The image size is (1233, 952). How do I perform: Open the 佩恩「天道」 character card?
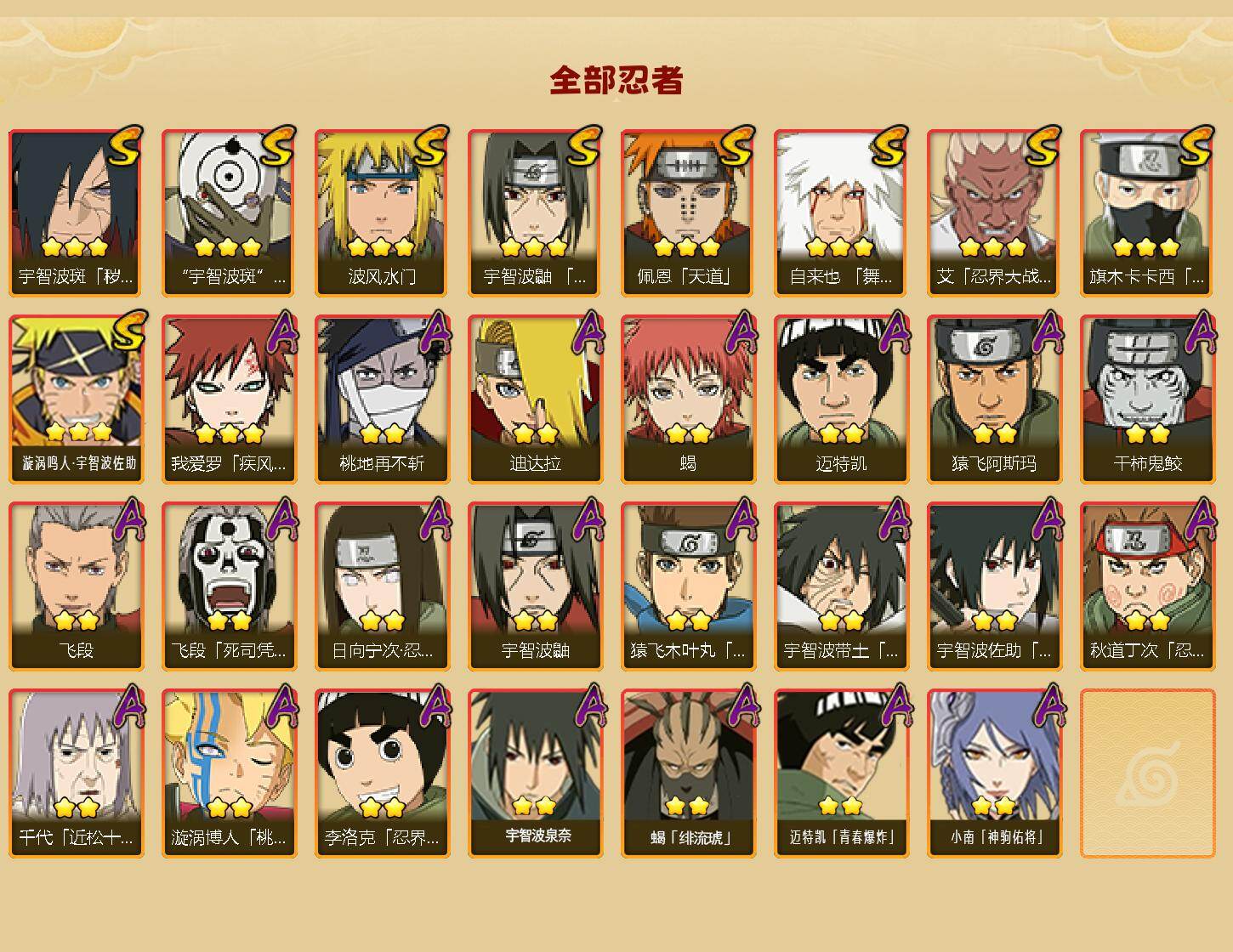[x=688, y=212]
